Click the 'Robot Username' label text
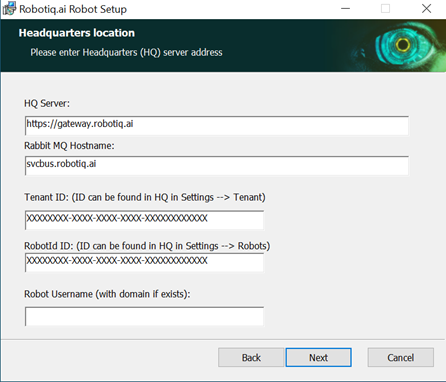The image size is (446, 382). 107,294
